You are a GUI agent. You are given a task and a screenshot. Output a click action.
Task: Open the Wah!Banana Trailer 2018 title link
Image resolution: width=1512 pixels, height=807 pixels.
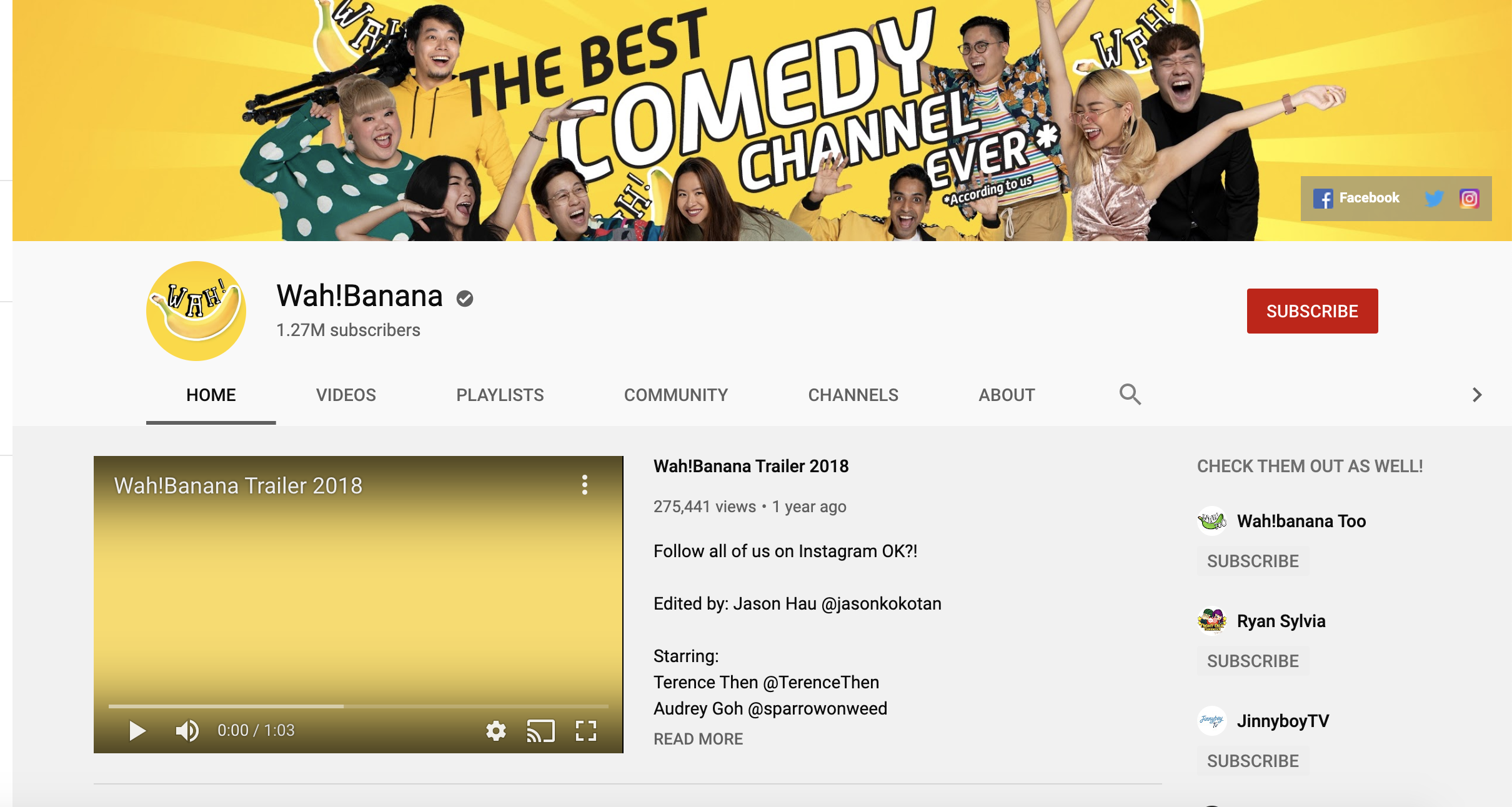point(751,466)
